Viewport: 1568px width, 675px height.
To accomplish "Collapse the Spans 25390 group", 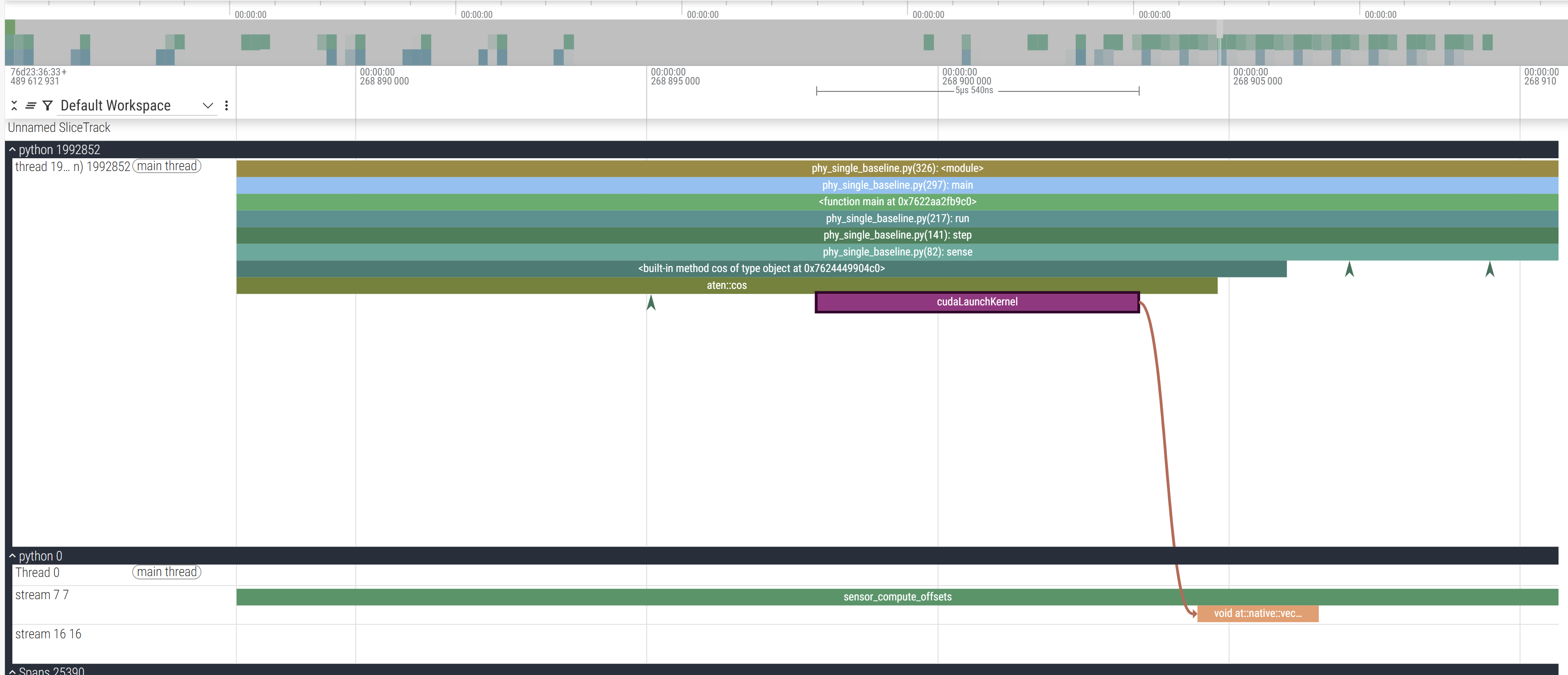I will point(12,671).
